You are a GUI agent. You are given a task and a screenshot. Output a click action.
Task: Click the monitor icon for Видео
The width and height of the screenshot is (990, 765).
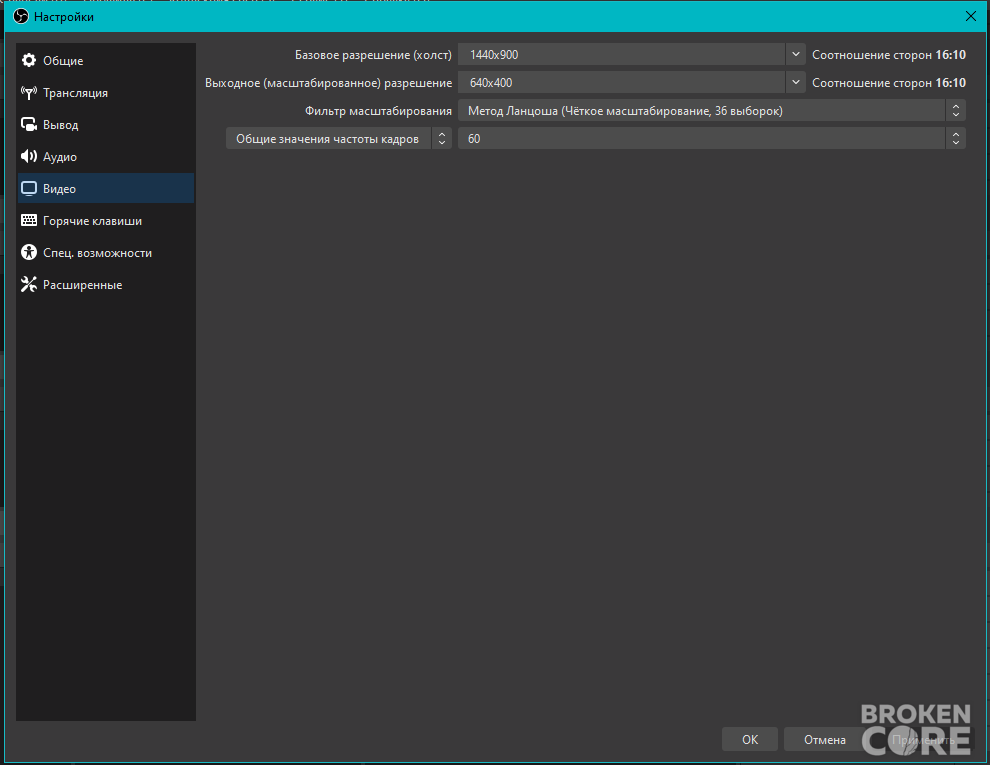[x=29, y=189]
